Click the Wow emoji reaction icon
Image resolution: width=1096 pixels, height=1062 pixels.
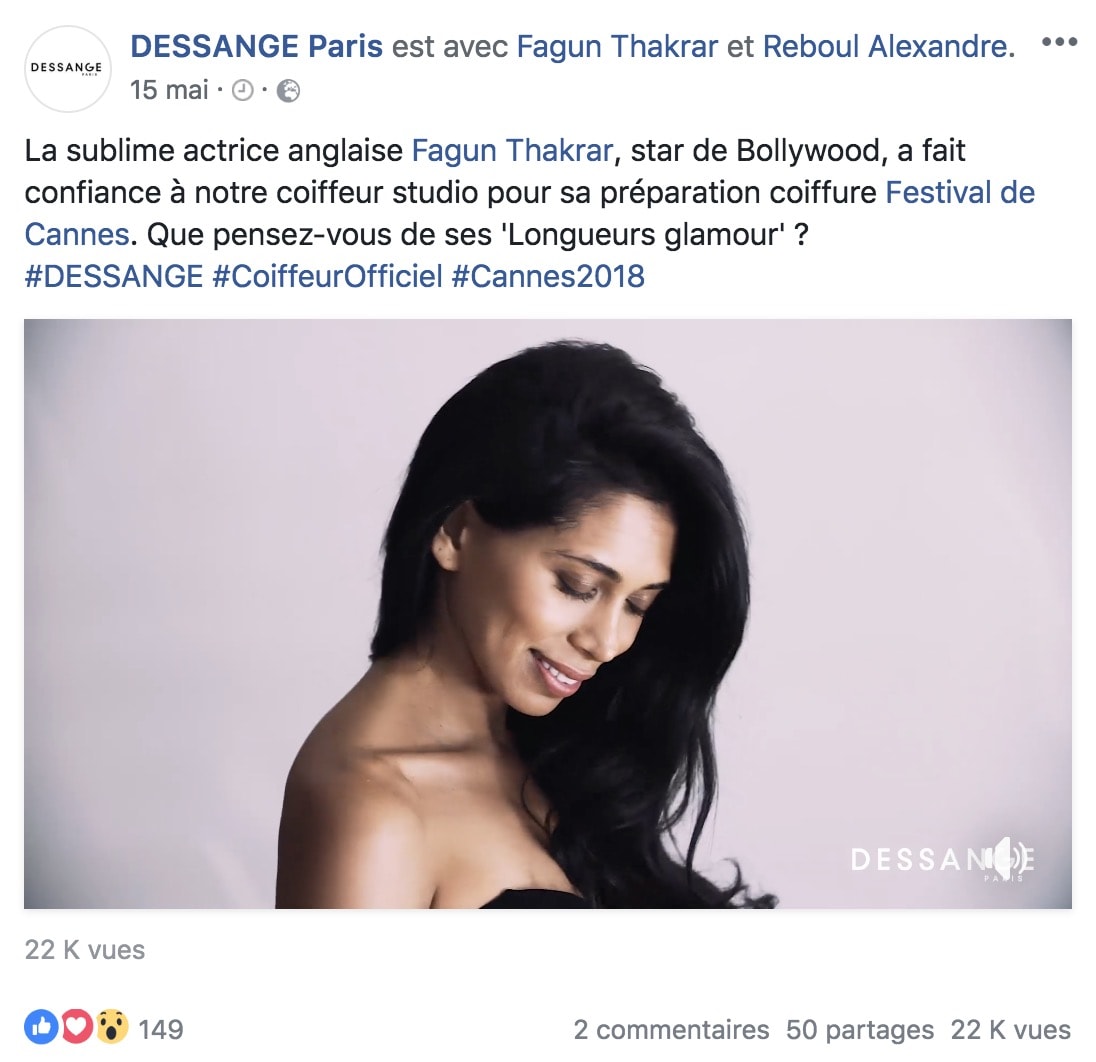pos(113,1028)
